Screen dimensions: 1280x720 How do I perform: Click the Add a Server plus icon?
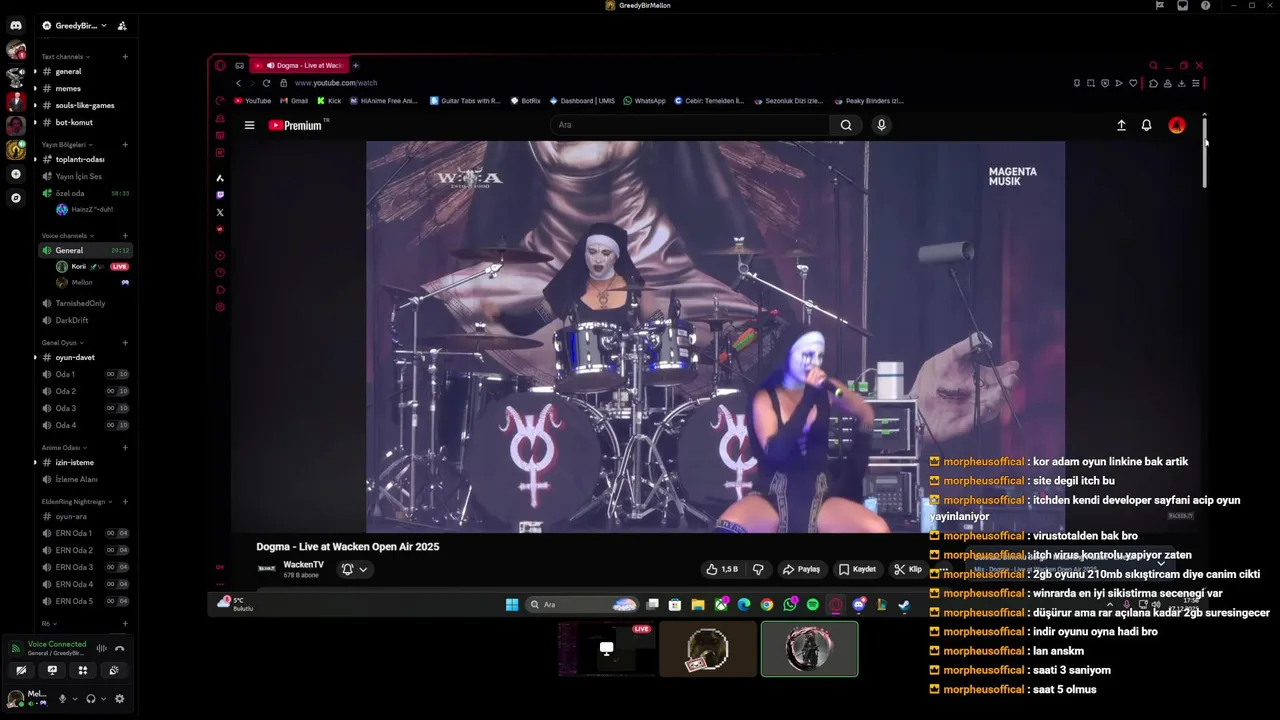16,174
